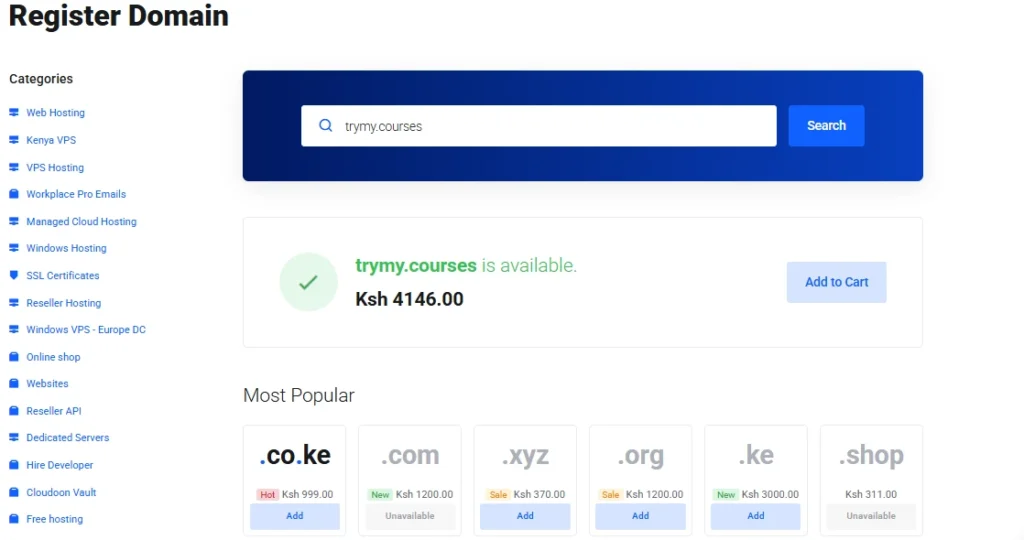Click the magnifier icon in search box

(x=325, y=125)
